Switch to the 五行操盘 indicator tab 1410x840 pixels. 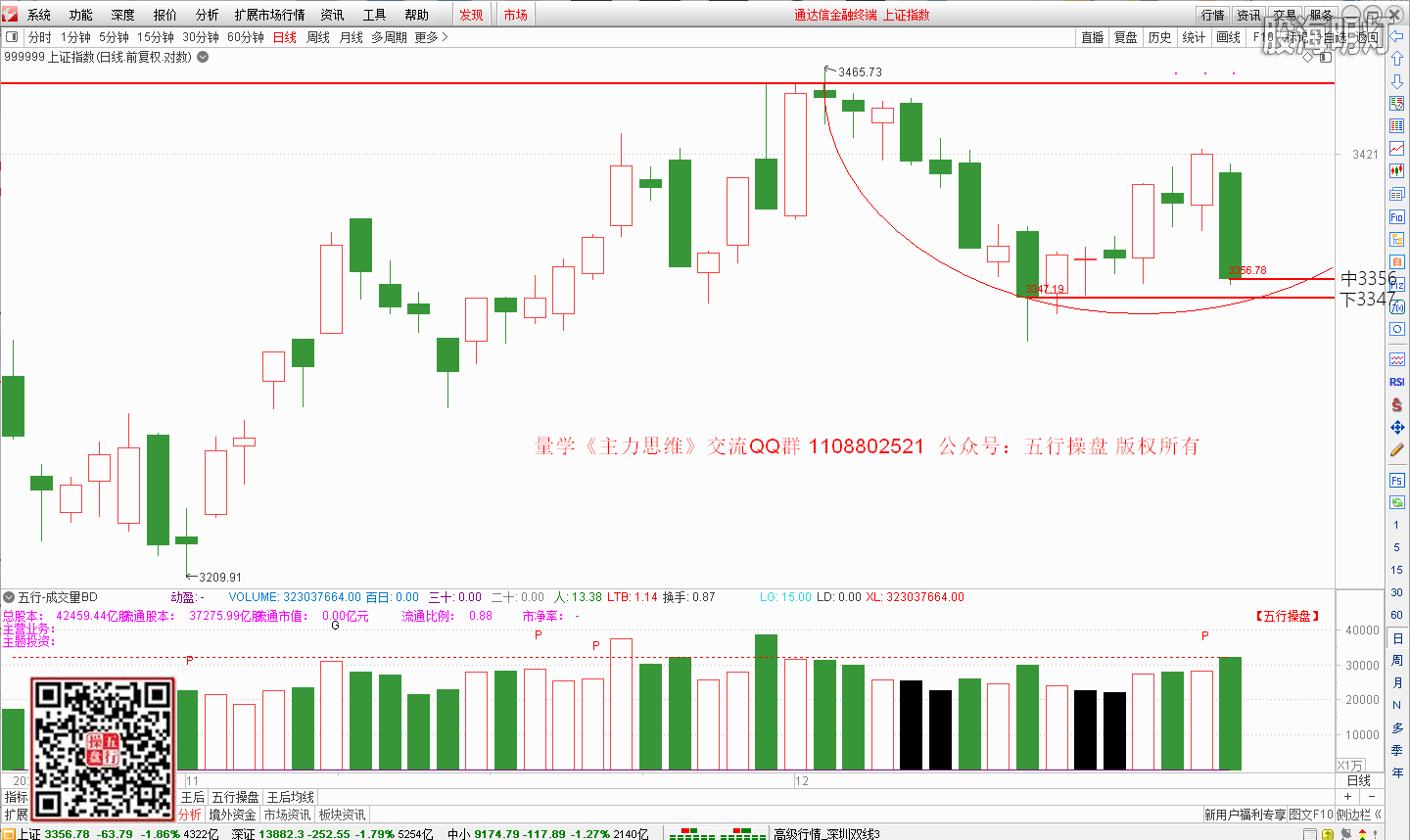[235, 797]
